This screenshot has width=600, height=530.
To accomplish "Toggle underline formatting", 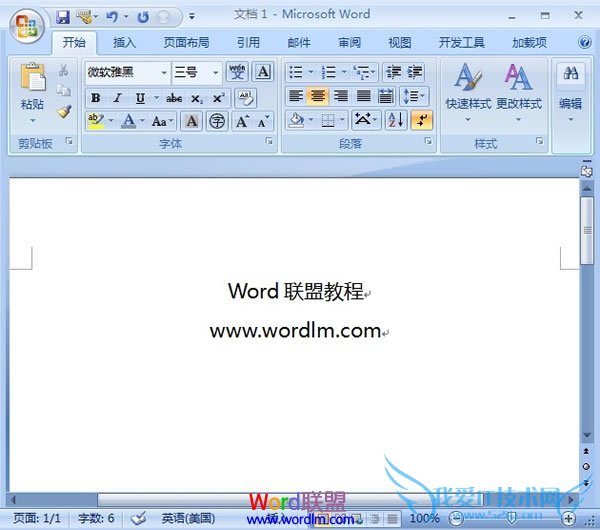I will (x=140, y=98).
